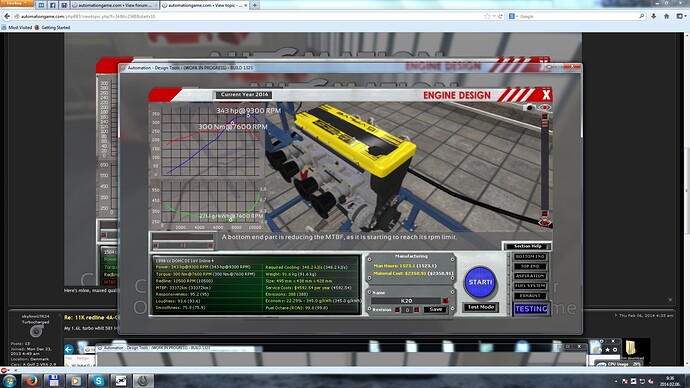690x388 pixels.
Task: Close the Engine Design panel with X
Action: click(x=546, y=95)
